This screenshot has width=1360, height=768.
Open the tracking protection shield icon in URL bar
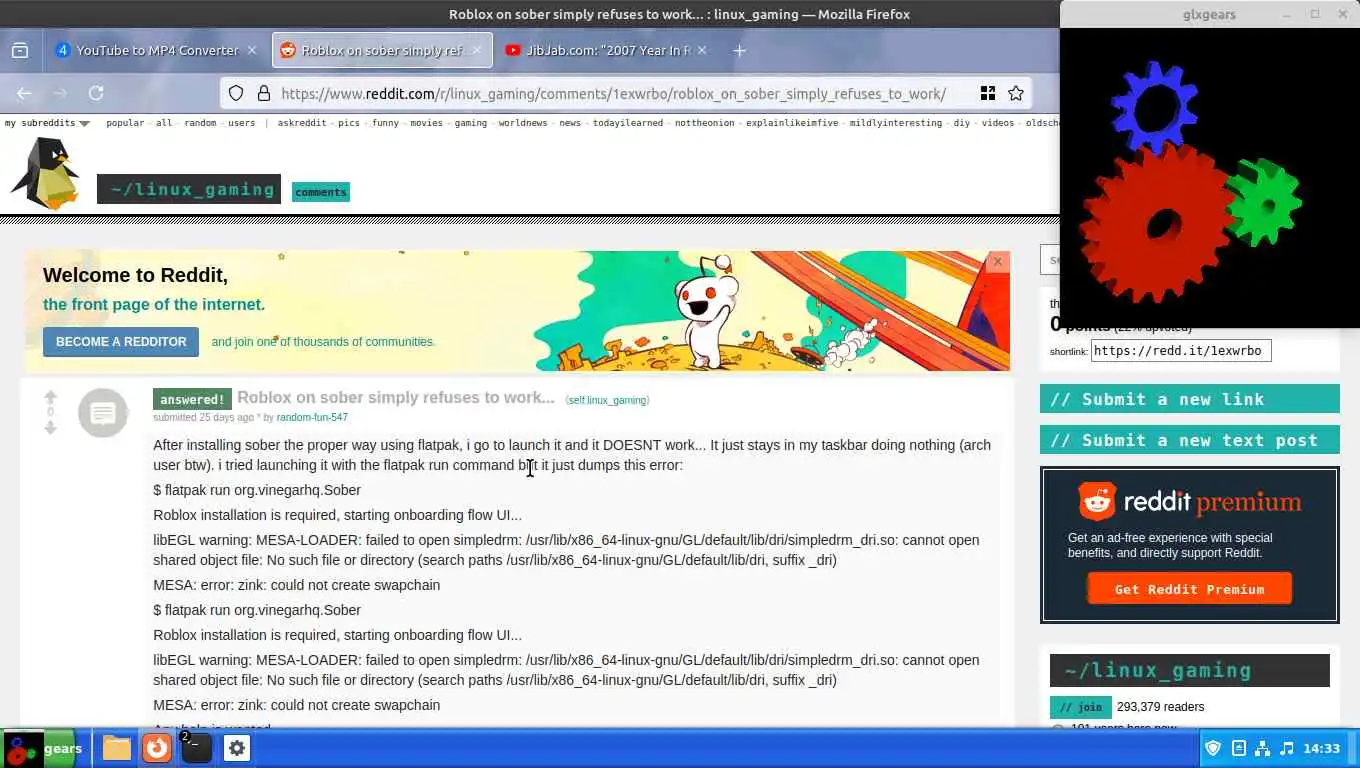[x=236, y=93]
